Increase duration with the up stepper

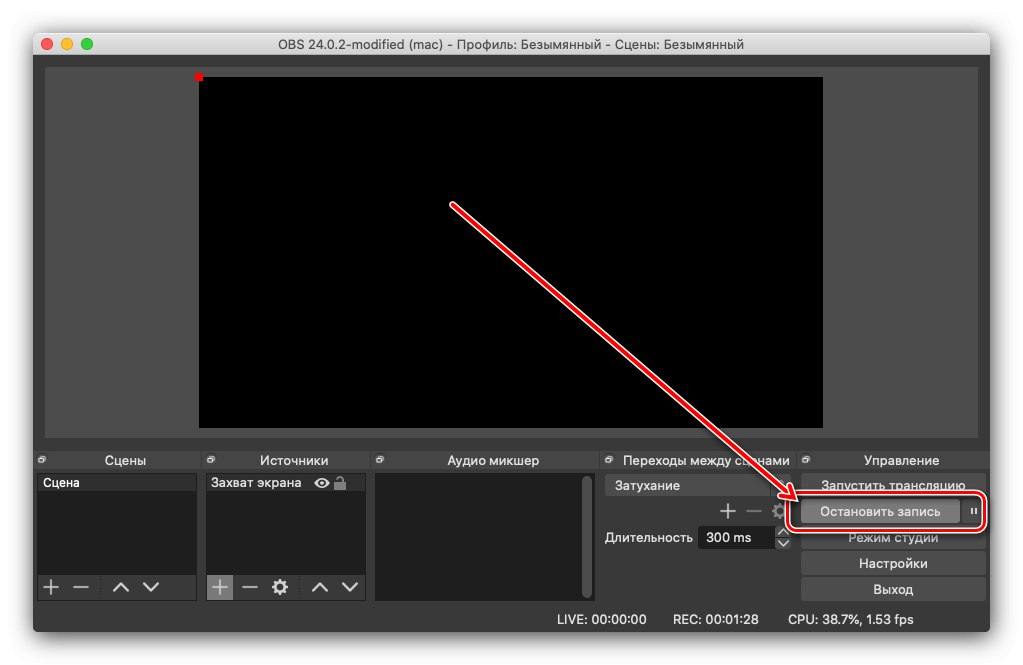783,532
